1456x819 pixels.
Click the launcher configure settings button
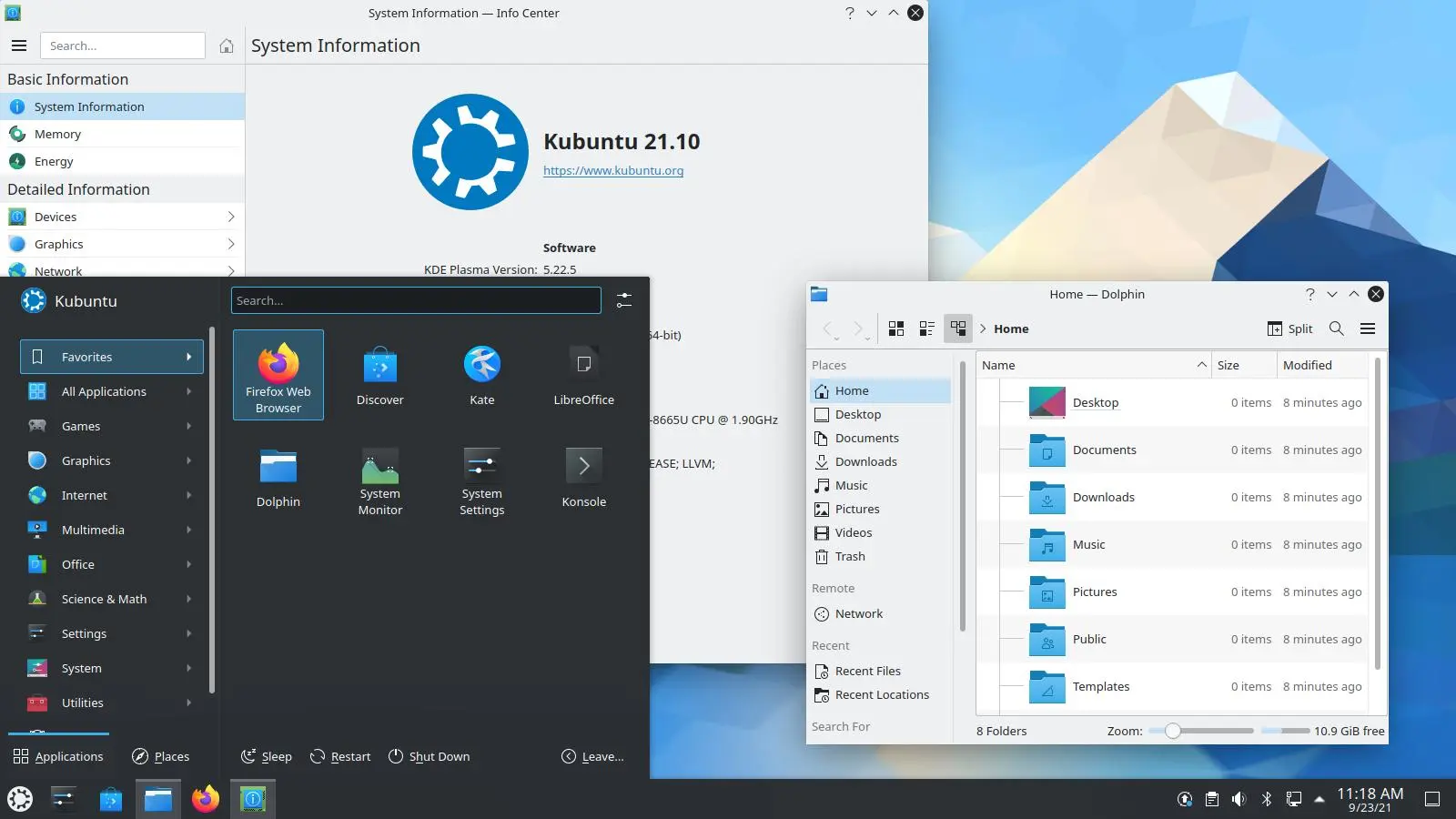point(624,300)
